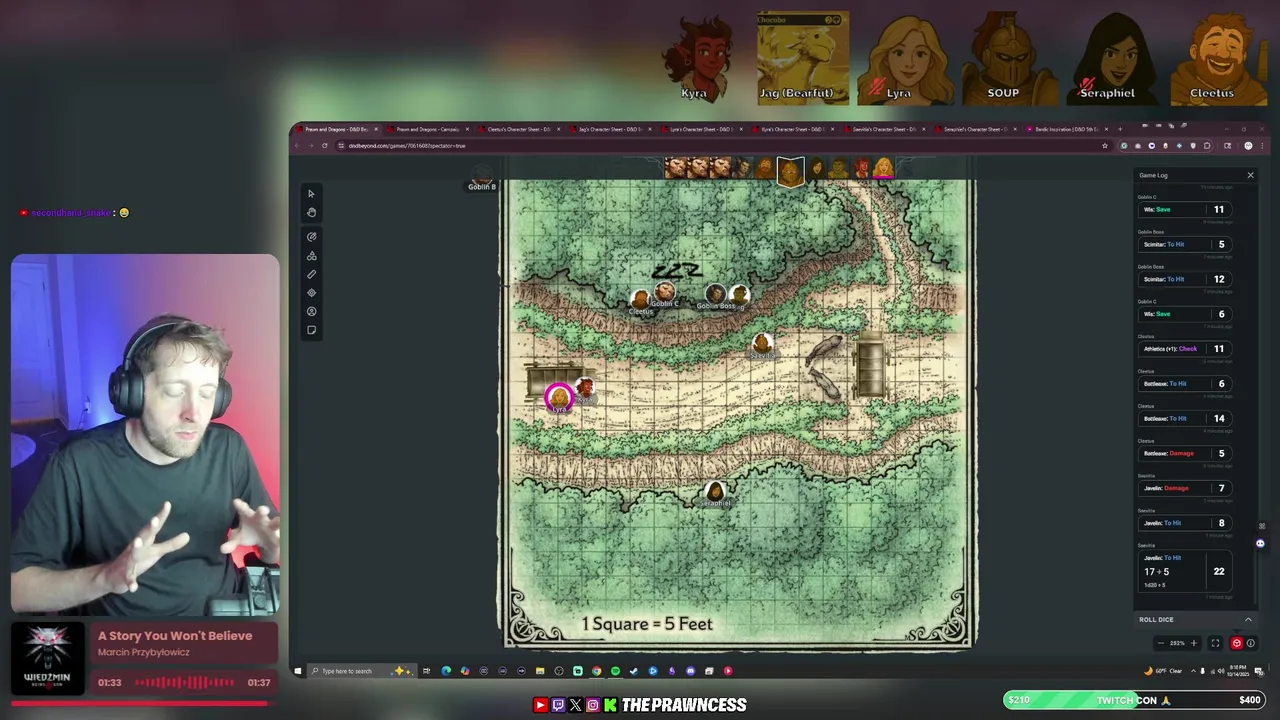
Task: Open the info circle button
Action: [1250, 643]
